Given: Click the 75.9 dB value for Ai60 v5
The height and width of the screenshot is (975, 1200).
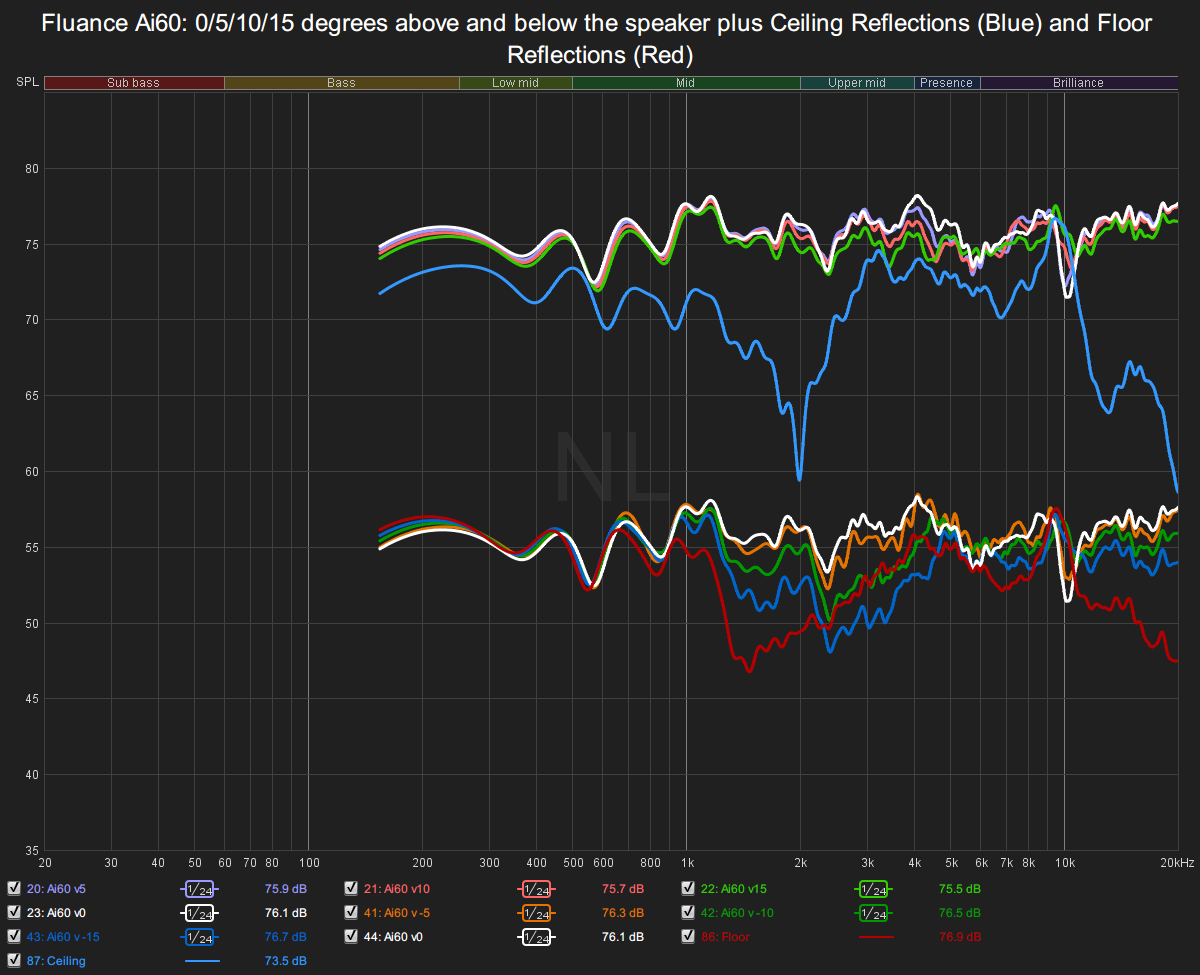Looking at the screenshot, I should point(285,888).
